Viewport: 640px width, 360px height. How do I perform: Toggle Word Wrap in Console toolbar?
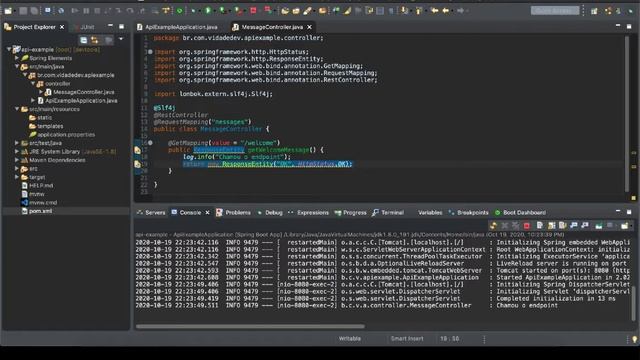(562, 225)
